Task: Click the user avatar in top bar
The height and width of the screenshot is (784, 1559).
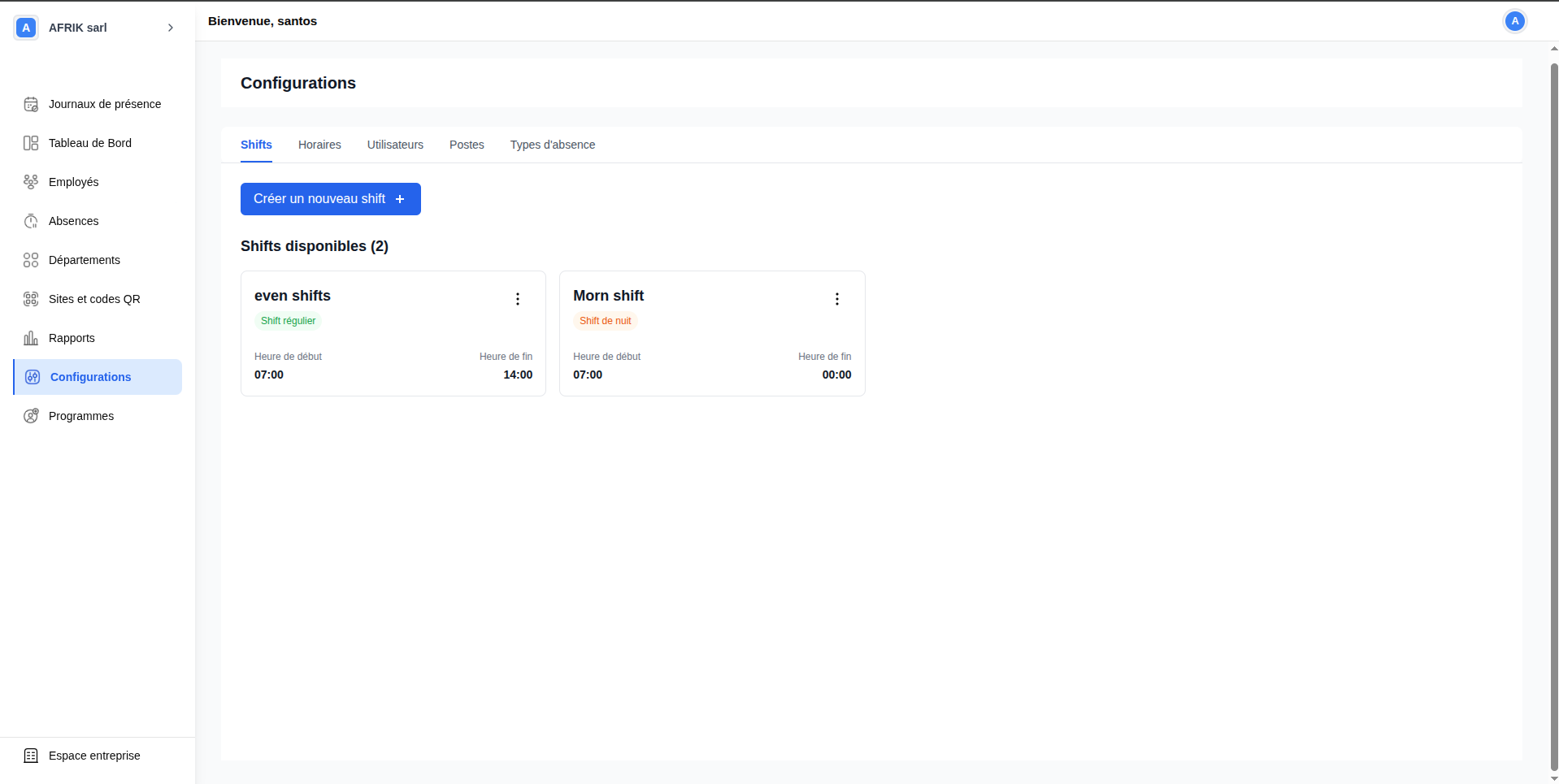Action: (x=1514, y=21)
